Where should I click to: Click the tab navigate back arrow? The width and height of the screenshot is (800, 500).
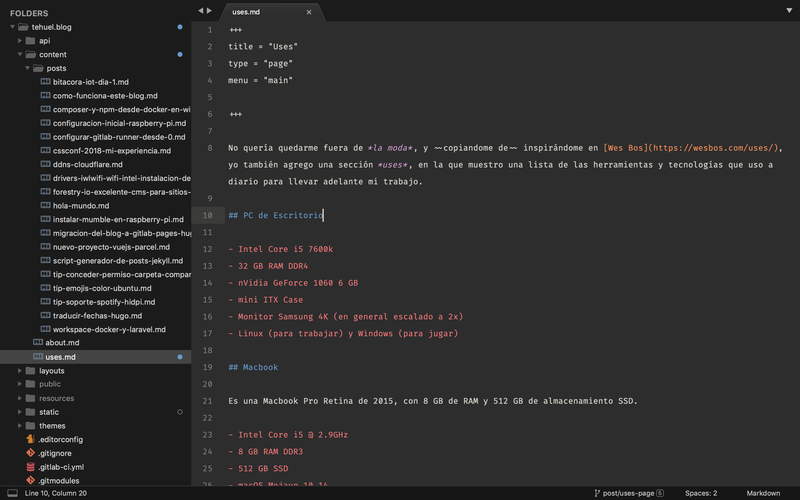point(201,11)
